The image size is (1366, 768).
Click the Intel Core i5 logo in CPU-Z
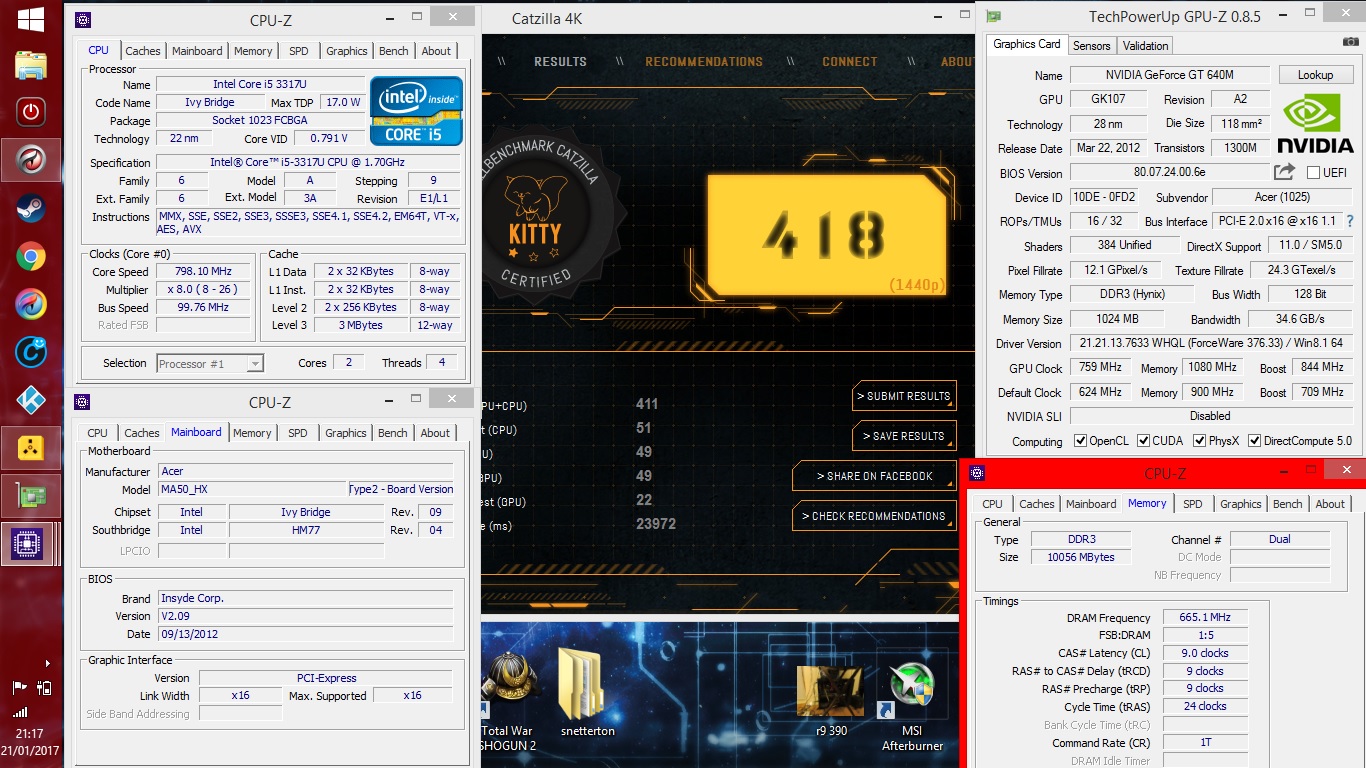point(417,111)
